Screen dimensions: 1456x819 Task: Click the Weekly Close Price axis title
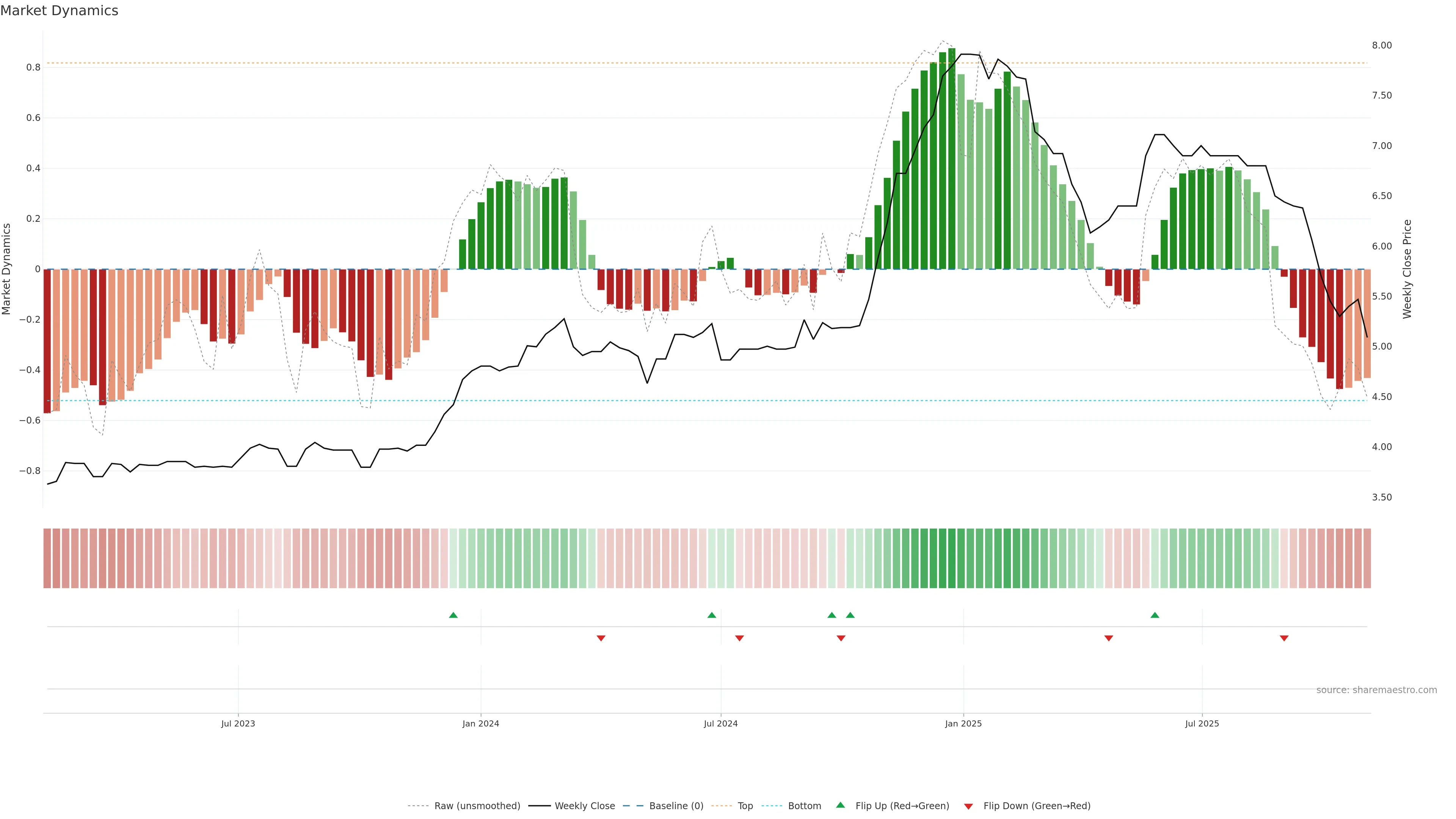click(x=1407, y=269)
